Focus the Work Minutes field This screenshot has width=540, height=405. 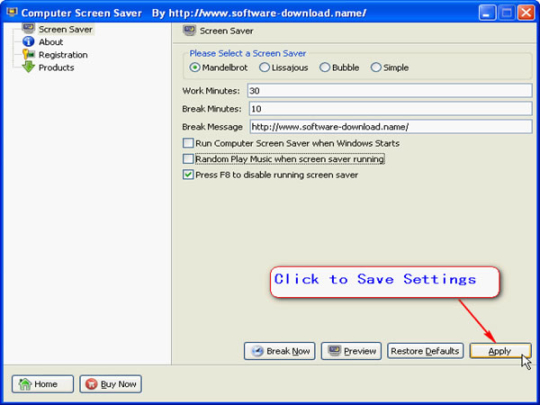point(390,91)
